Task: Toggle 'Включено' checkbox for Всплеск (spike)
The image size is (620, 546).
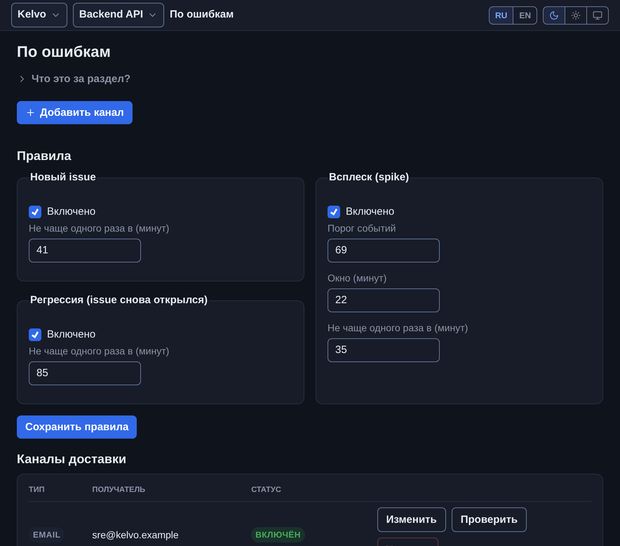Action: pos(334,212)
